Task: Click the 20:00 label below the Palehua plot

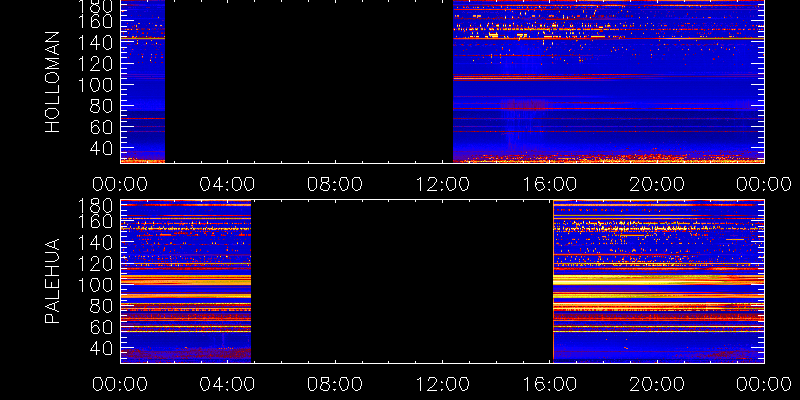Action: (x=657, y=384)
